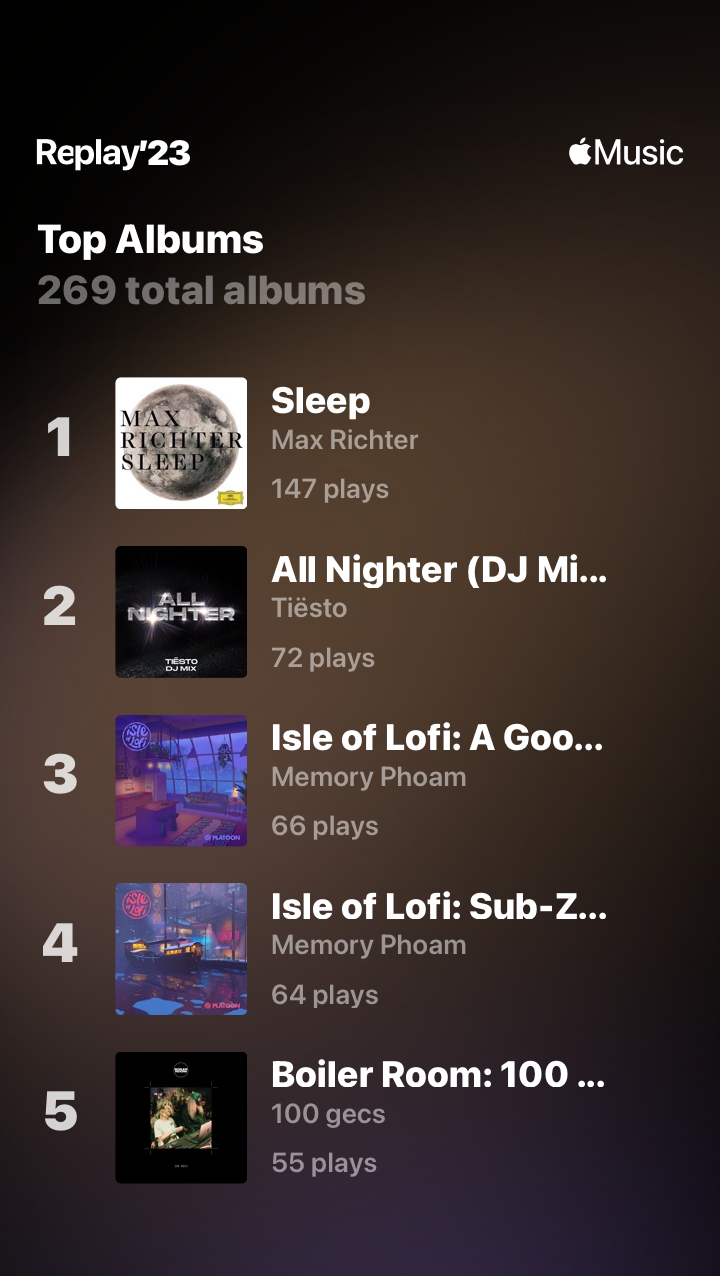
Task: Tap the third-ranked Isle of Lofi album artwork
Action: point(181,780)
